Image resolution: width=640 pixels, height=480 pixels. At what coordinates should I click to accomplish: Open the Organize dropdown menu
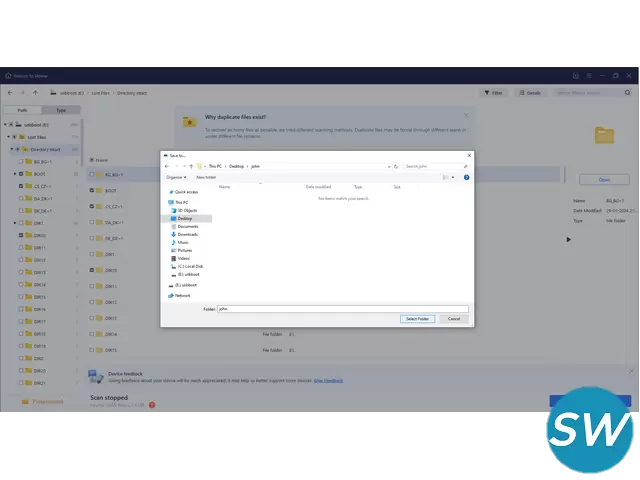(x=177, y=177)
